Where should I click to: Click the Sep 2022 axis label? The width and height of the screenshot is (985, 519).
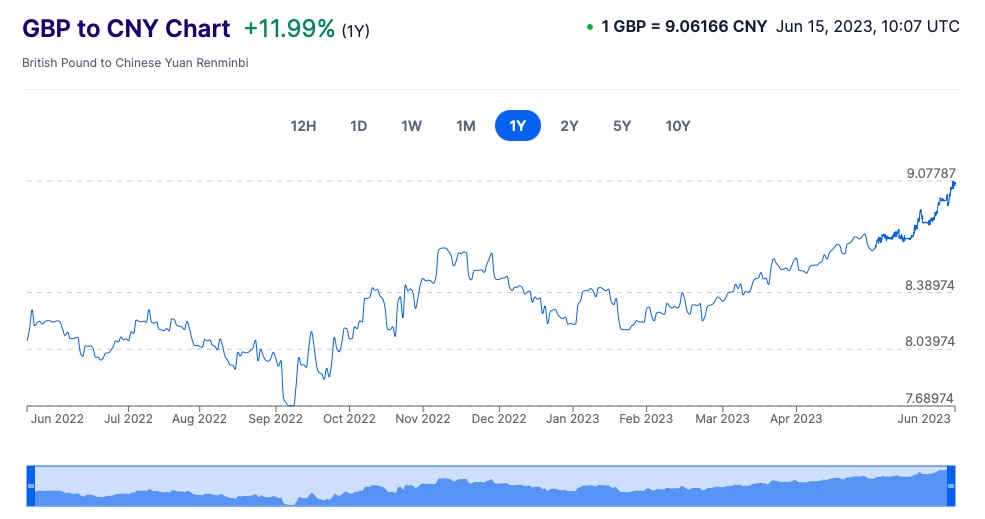(x=274, y=418)
